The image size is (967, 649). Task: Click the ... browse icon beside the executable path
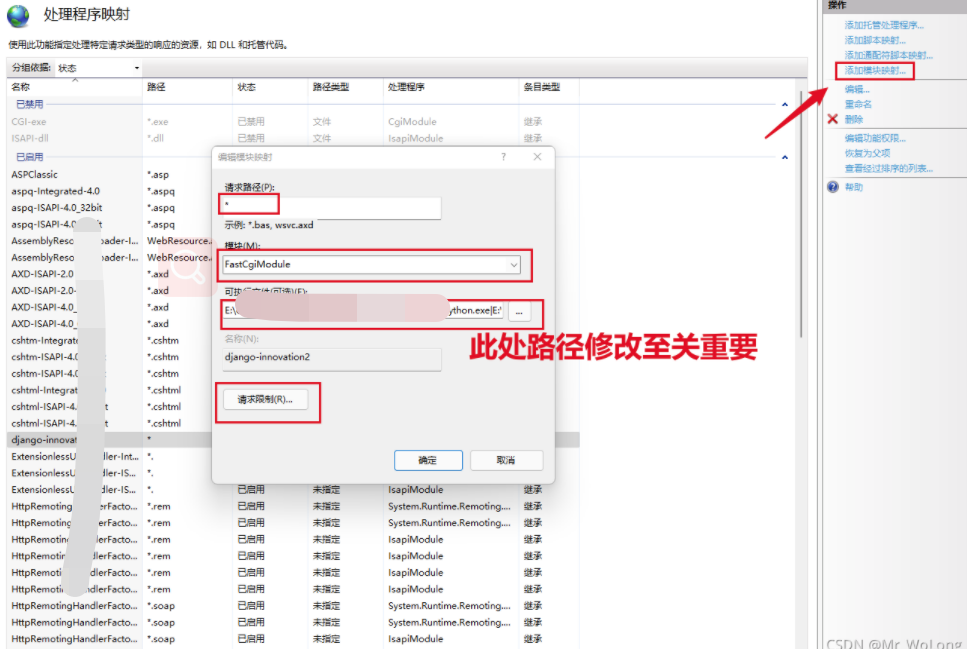(x=521, y=312)
